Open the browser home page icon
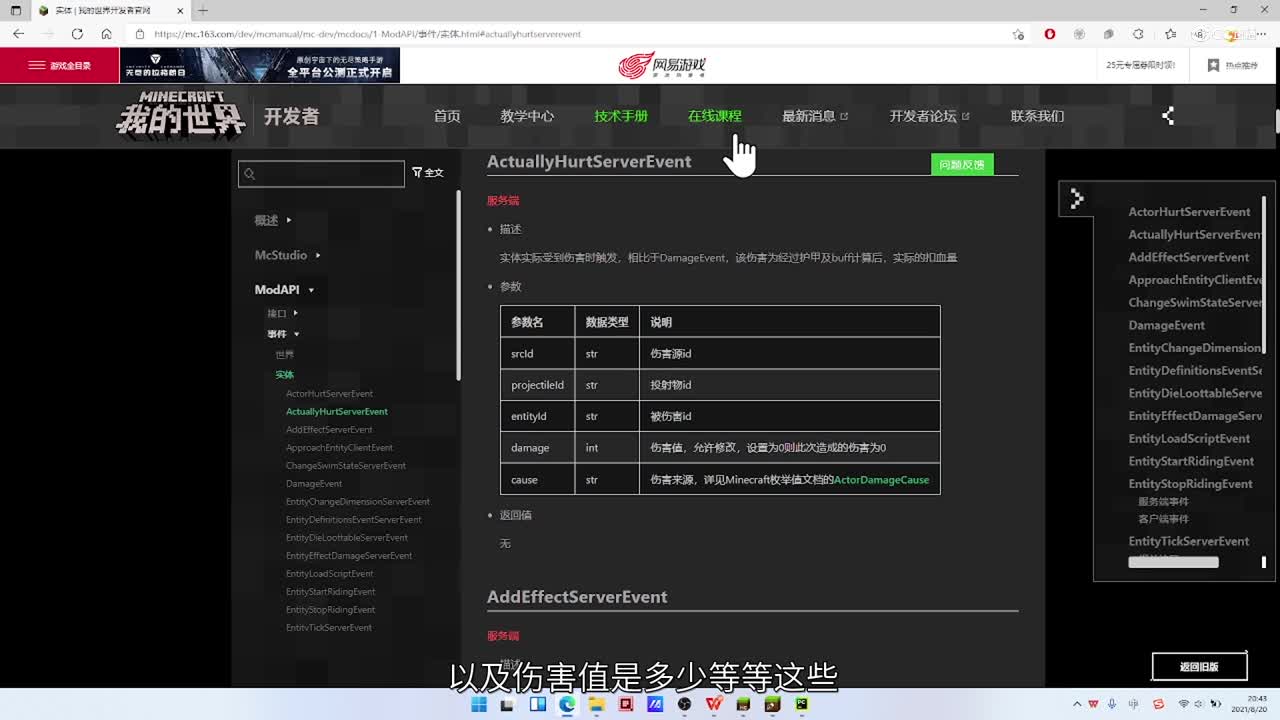This screenshot has height=720, width=1280. pos(106,34)
